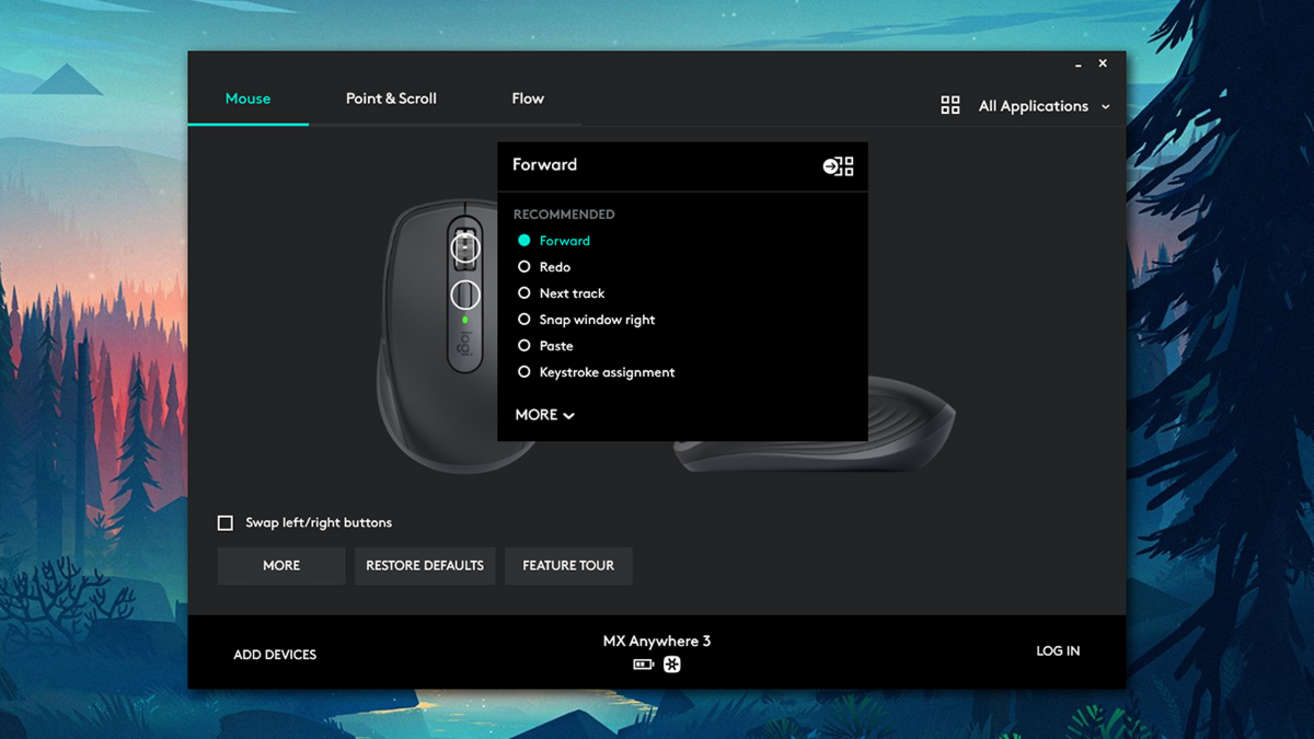Switch to the Point & Scroll tab
This screenshot has width=1314, height=739.
pos(391,98)
